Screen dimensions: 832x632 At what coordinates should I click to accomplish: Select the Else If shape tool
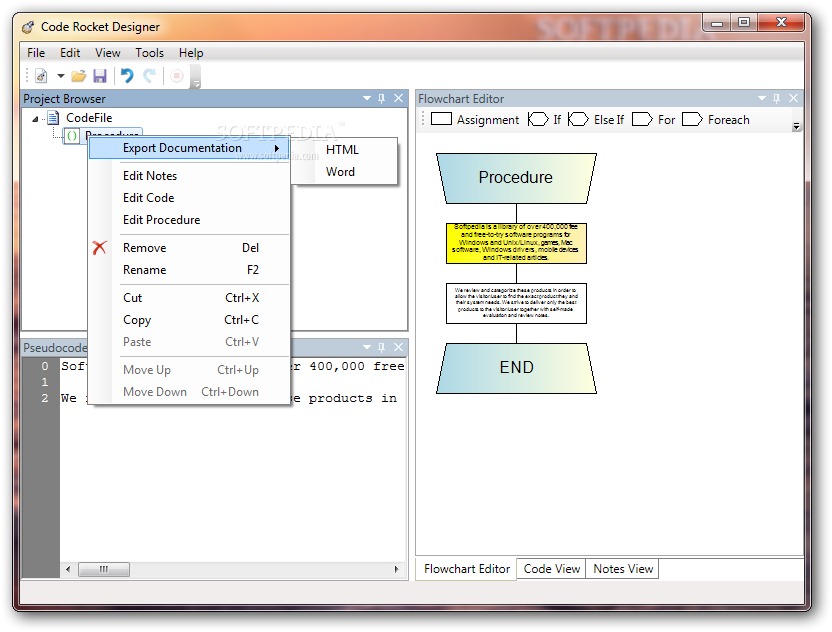point(596,120)
